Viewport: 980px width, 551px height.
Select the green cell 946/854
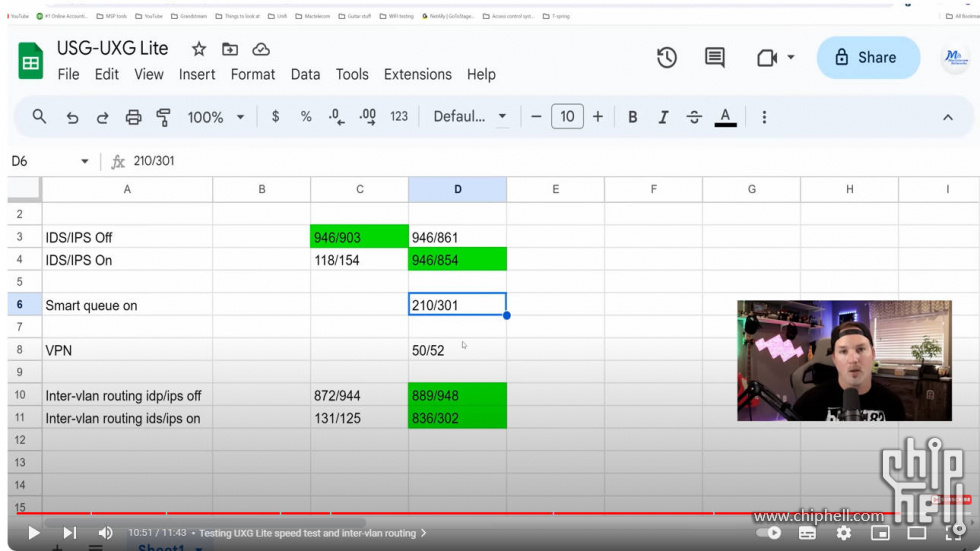pos(458,259)
